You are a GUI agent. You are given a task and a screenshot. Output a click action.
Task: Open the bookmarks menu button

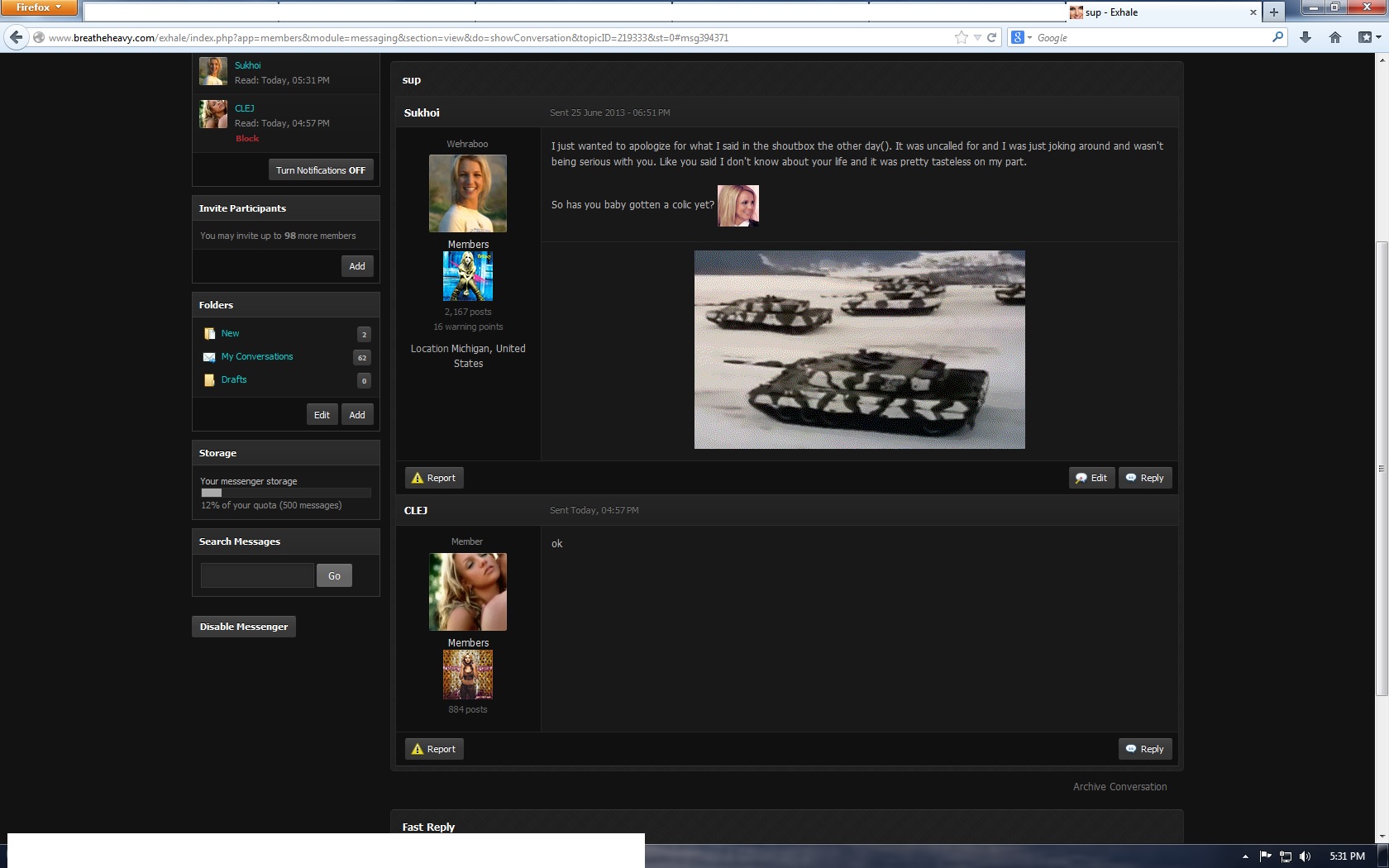[1368, 37]
